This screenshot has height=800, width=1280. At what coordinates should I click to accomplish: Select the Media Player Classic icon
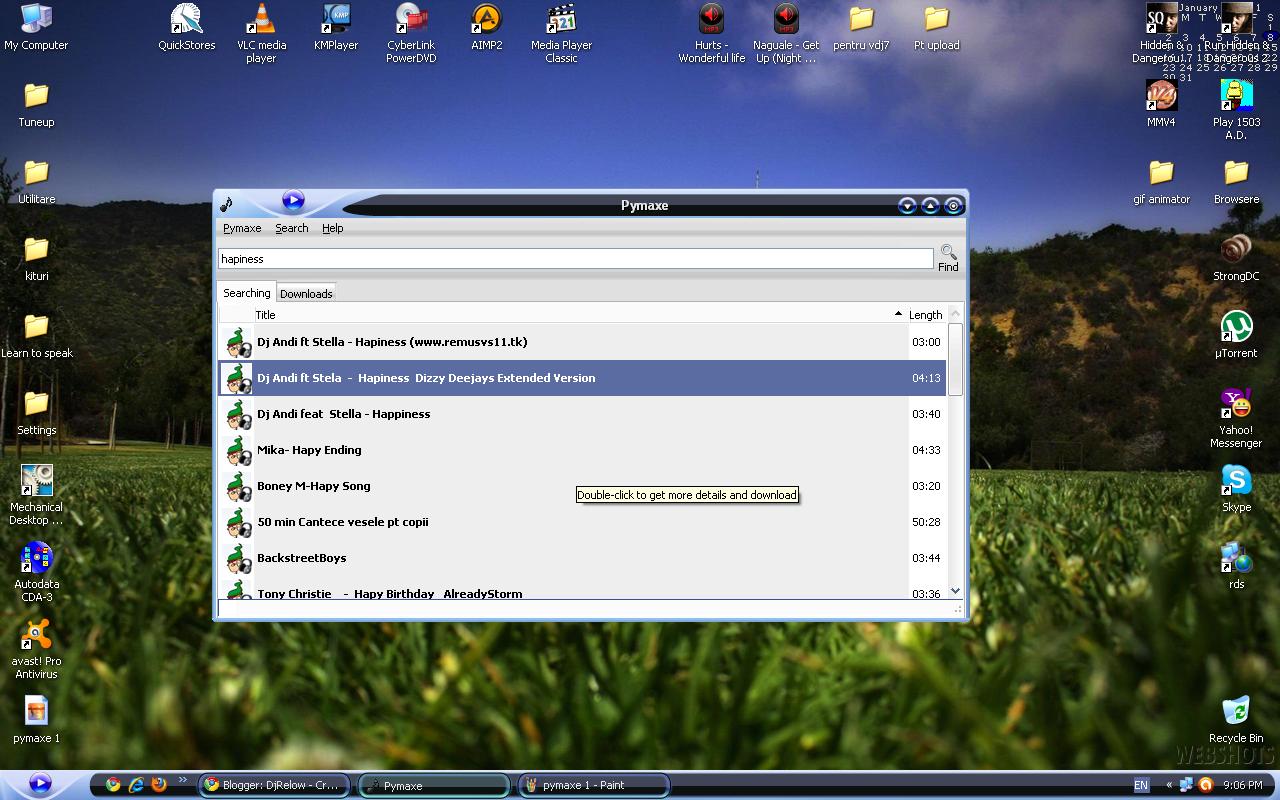561,33
